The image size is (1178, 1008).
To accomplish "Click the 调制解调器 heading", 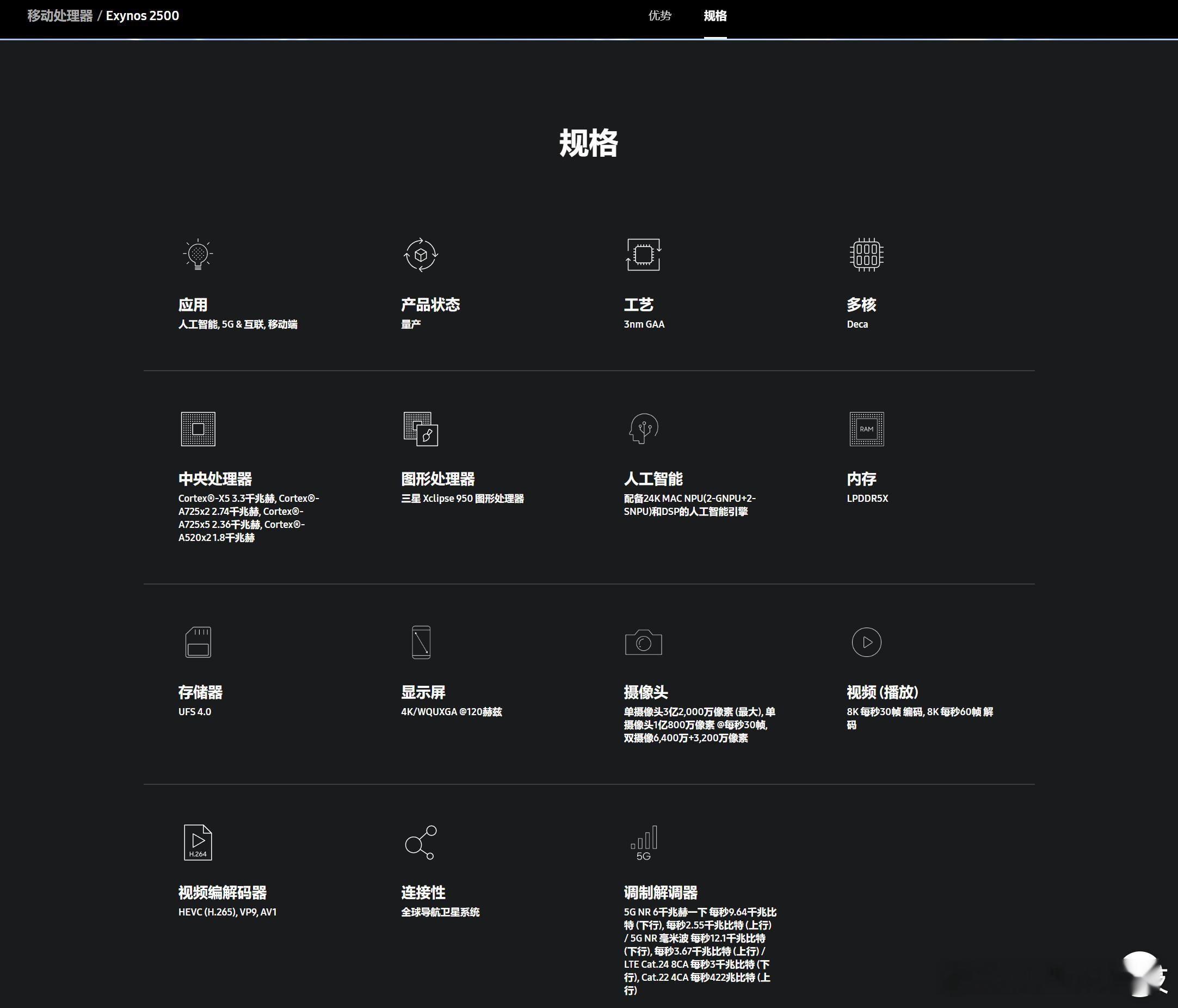I will click(x=661, y=893).
